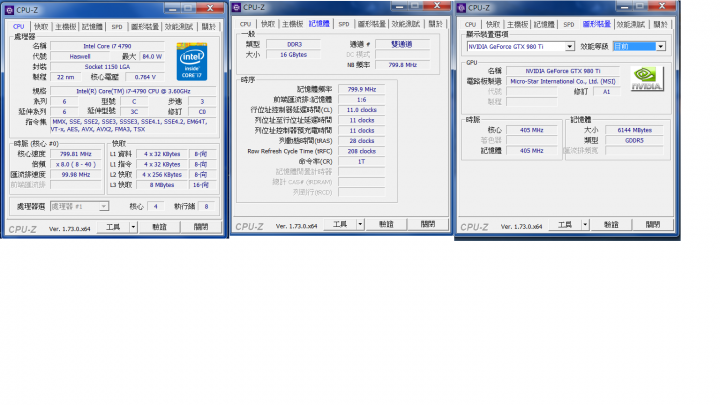Click the 1T command rate value
This screenshot has width=720, height=405.
pos(362,162)
